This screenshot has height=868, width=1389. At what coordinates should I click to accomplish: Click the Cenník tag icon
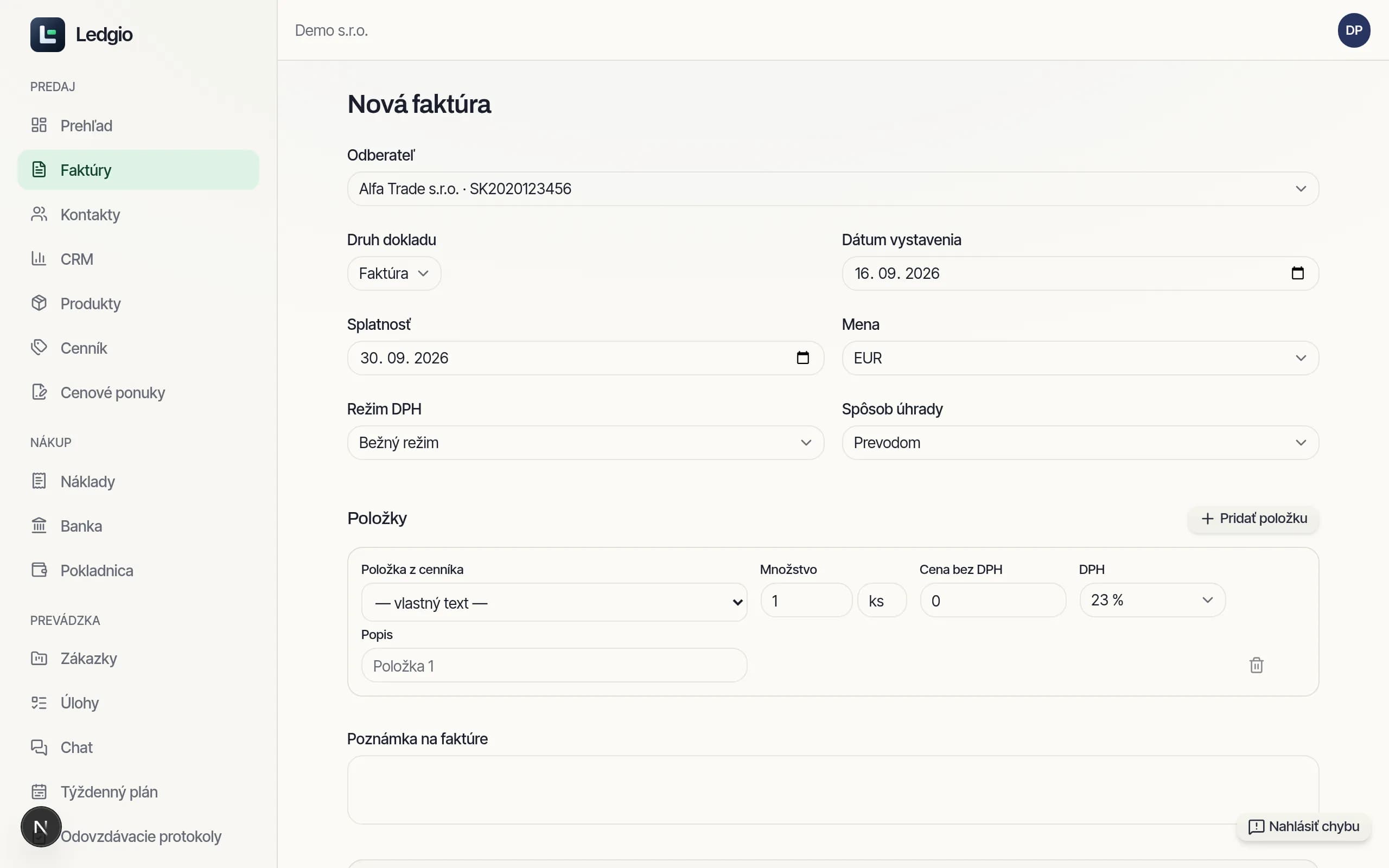[x=39, y=348]
